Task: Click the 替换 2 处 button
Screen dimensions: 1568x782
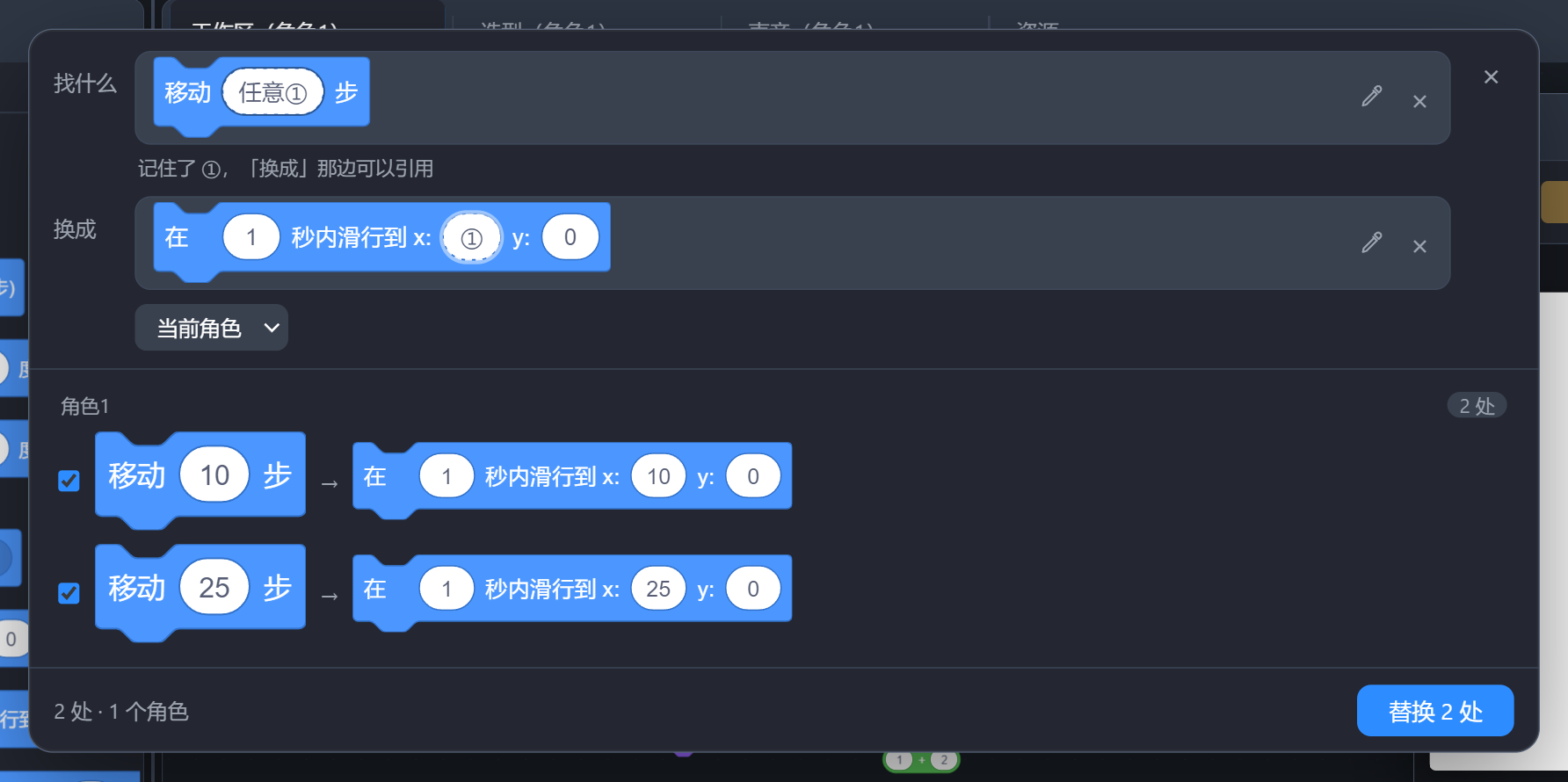Action: (1435, 711)
